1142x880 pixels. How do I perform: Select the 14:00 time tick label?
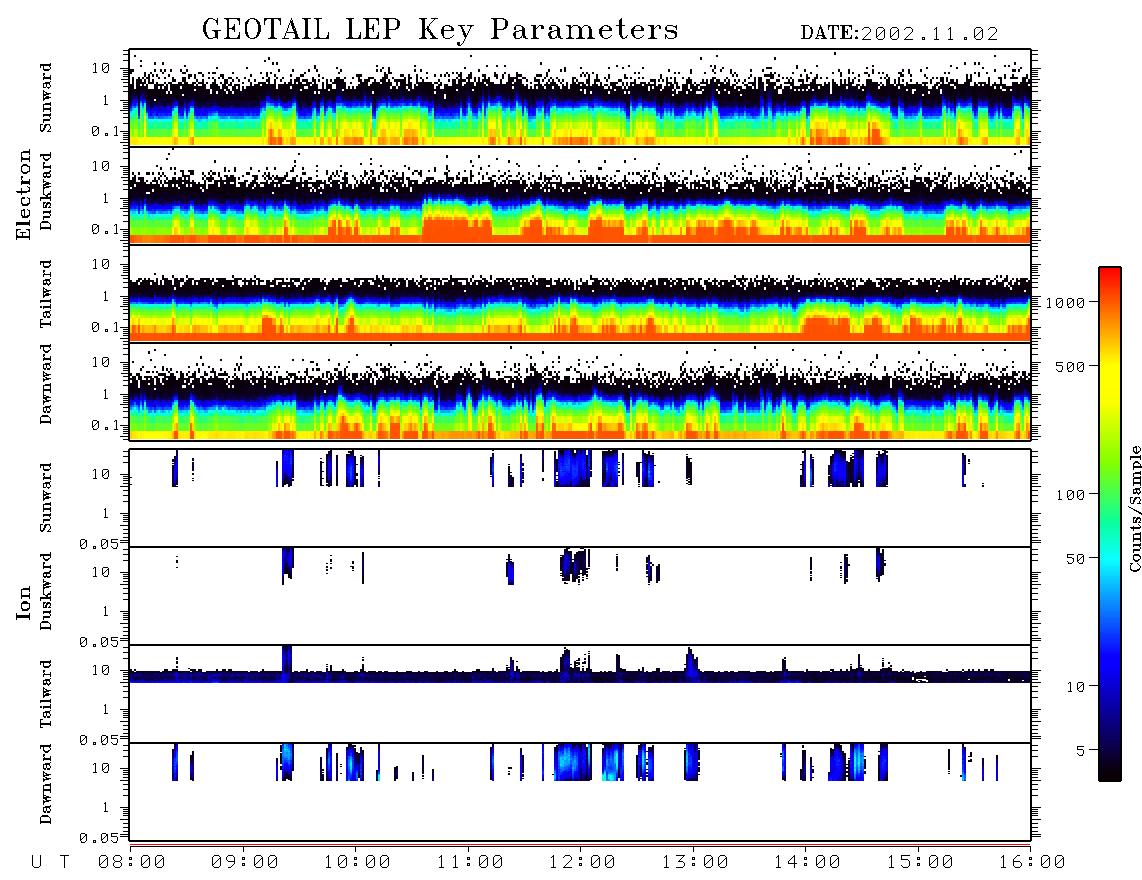807,862
